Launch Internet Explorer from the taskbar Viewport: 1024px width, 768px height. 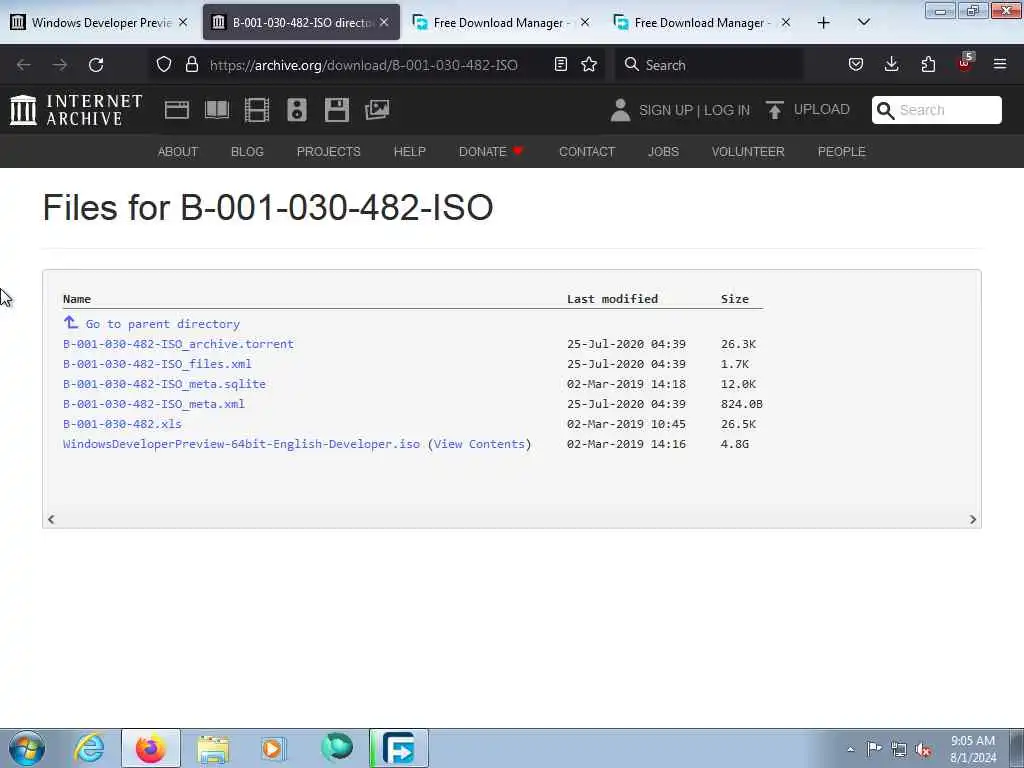(89, 748)
